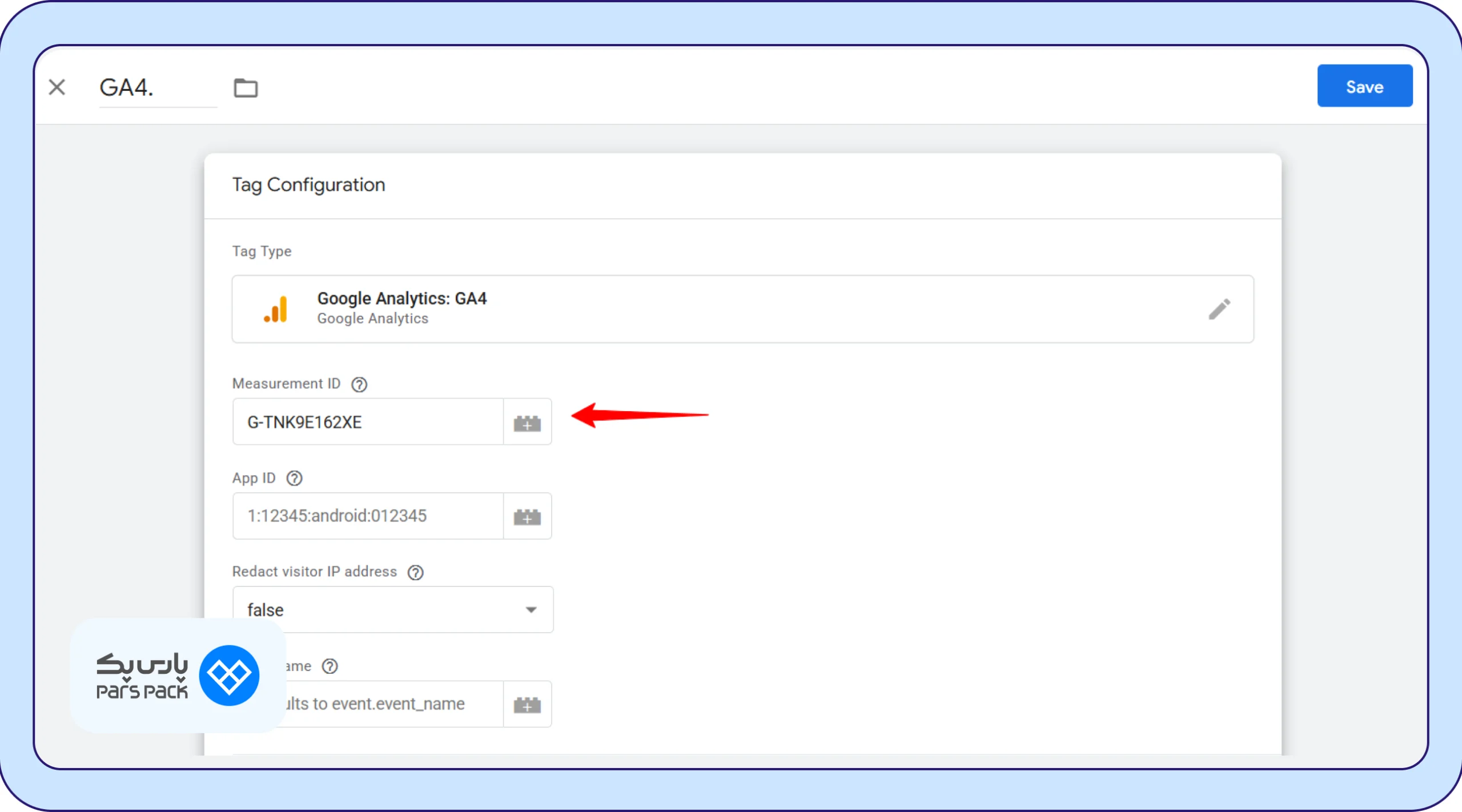This screenshot has height=812, width=1462.
Task: Open help icon beside Event Name label
Action: click(x=330, y=666)
